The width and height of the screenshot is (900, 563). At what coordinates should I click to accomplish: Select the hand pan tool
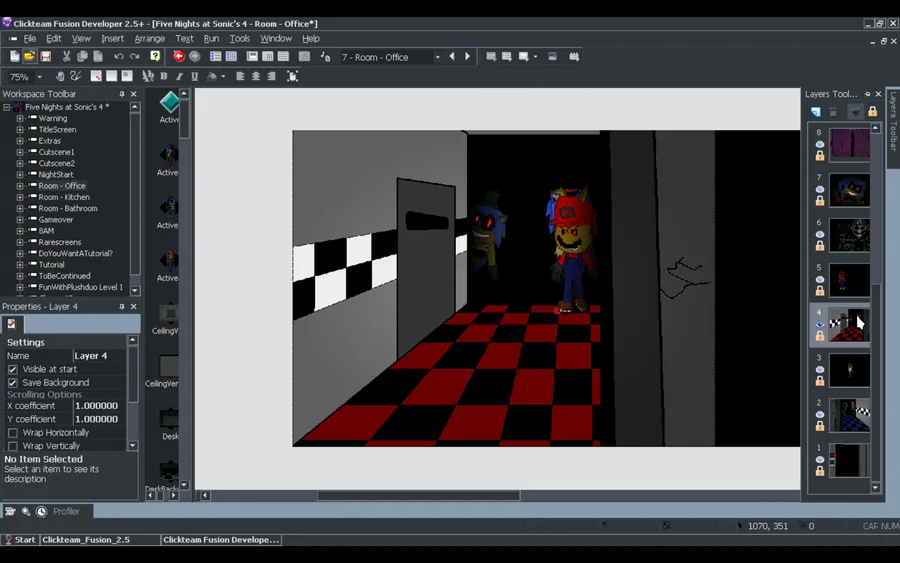pos(60,76)
